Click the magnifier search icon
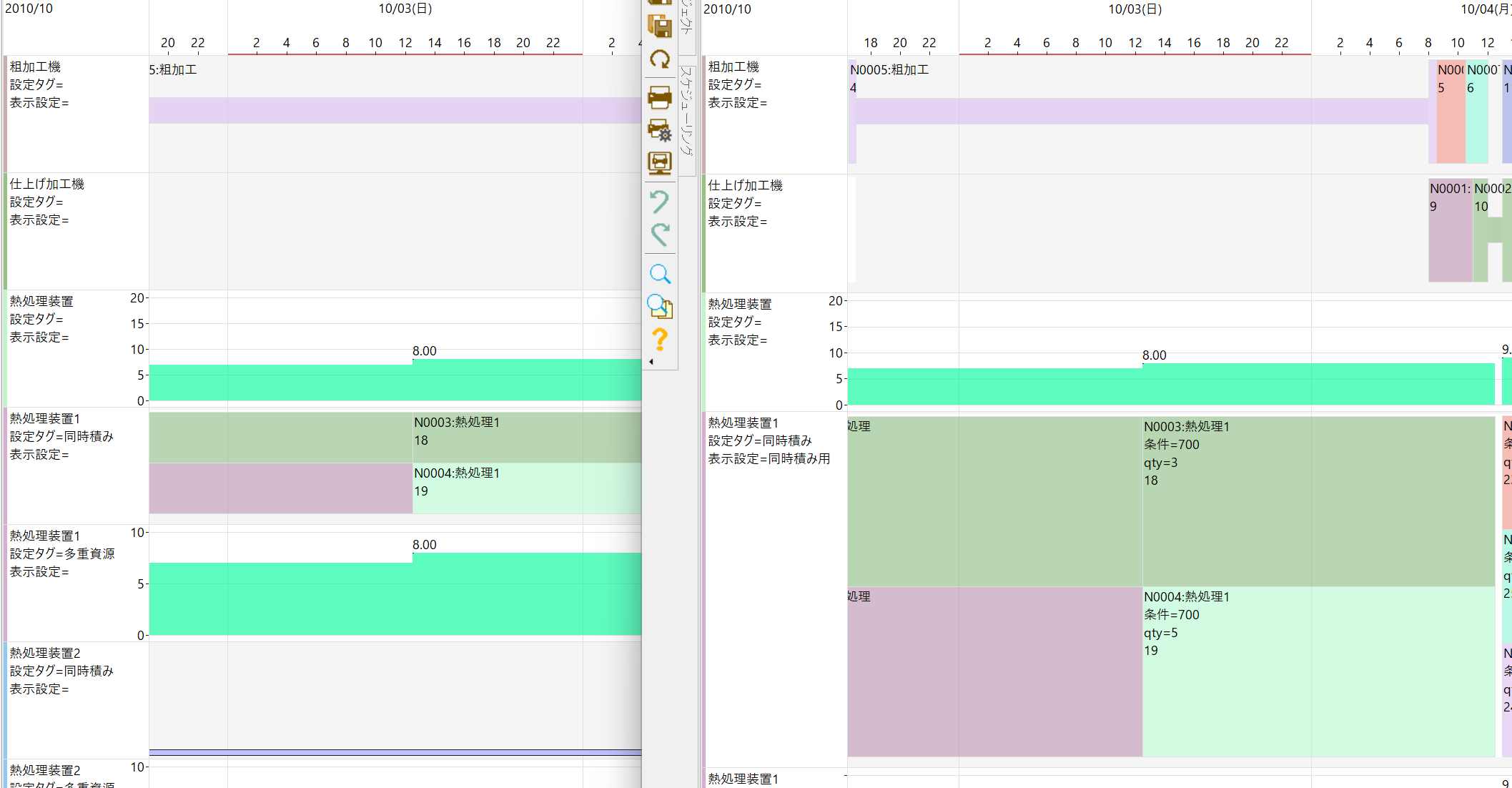 tap(659, 274)
